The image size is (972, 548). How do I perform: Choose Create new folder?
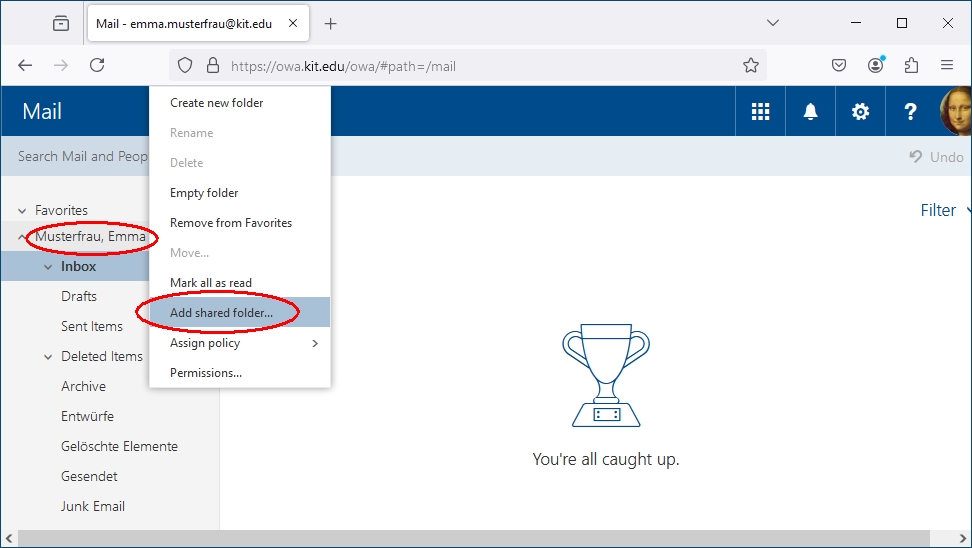[239, 103]
